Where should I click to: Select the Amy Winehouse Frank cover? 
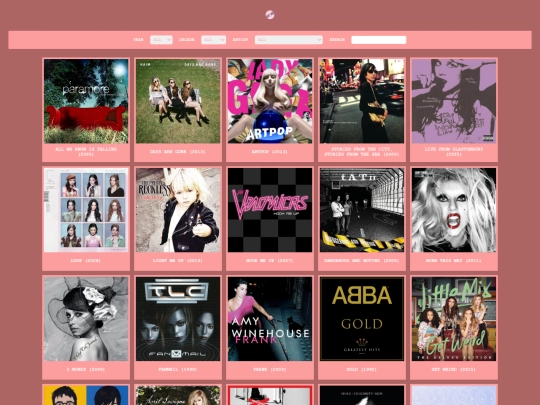coord(270,319)
